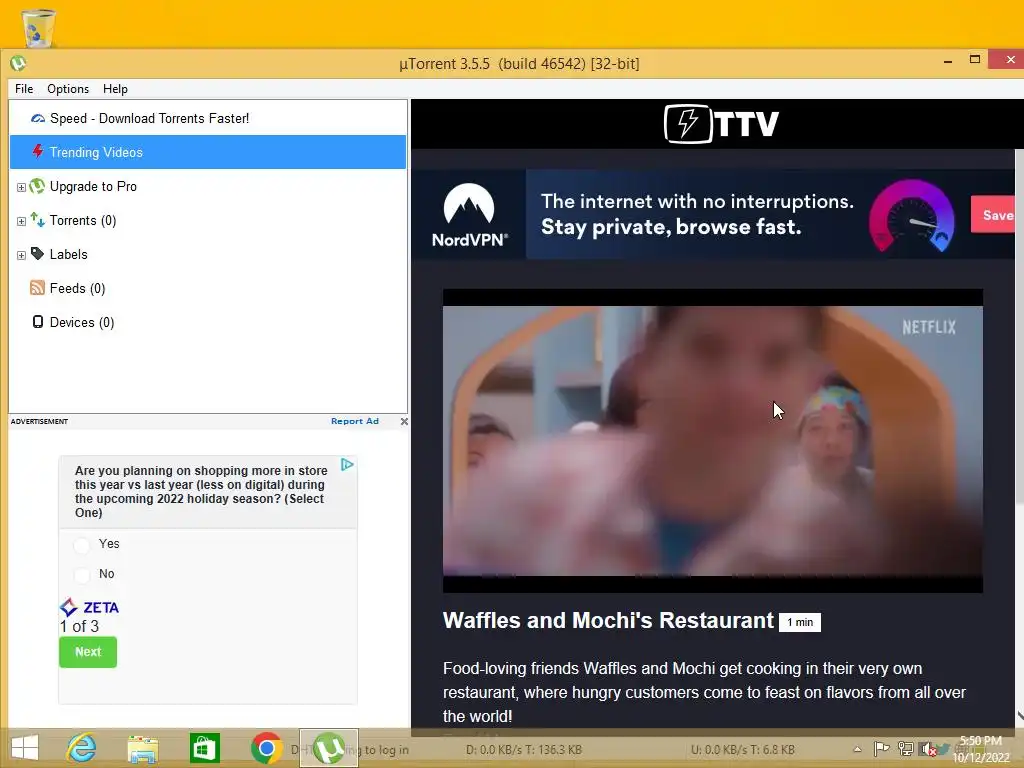Click the 1 min duration badge
Viewport: 1024px width, 768px height.
click(799, 622)
